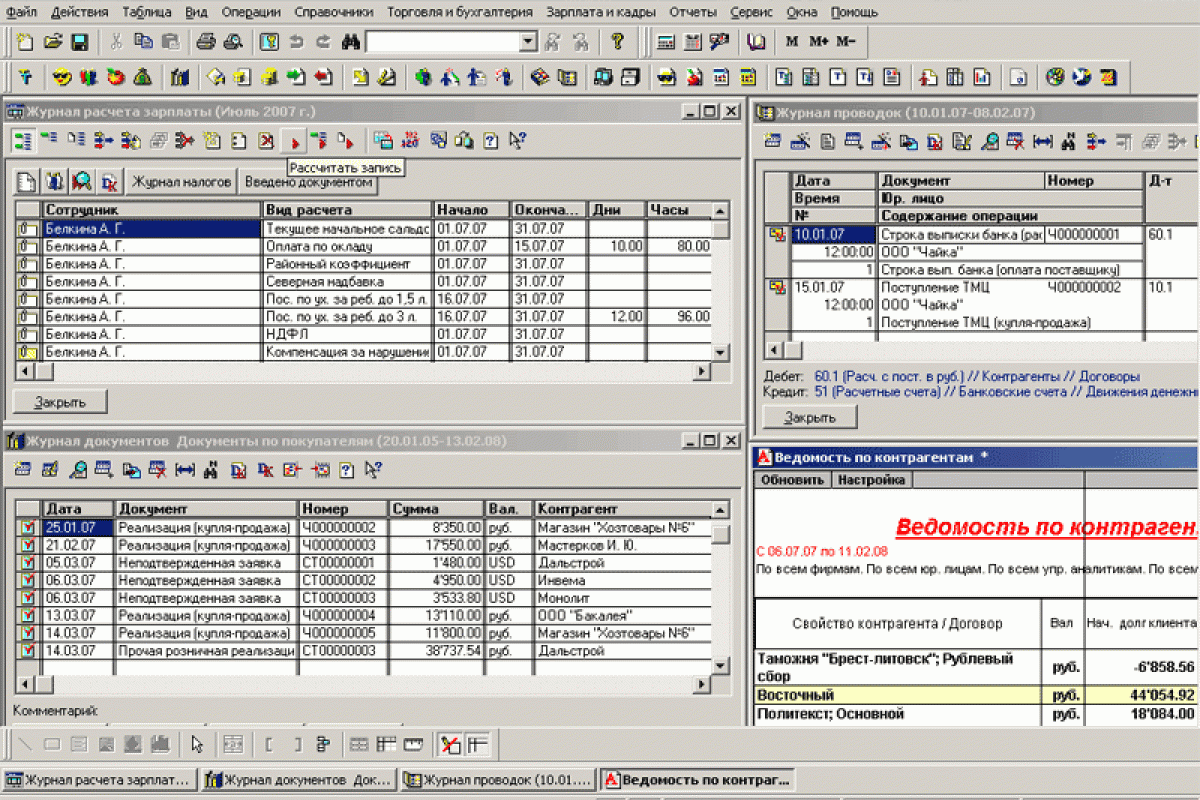Viewport: 1200px width, 800px height.
Task: Click binoculars icon in Журнал проводок toolbar
Action: pyautogui.click(x=1068, y=142)
